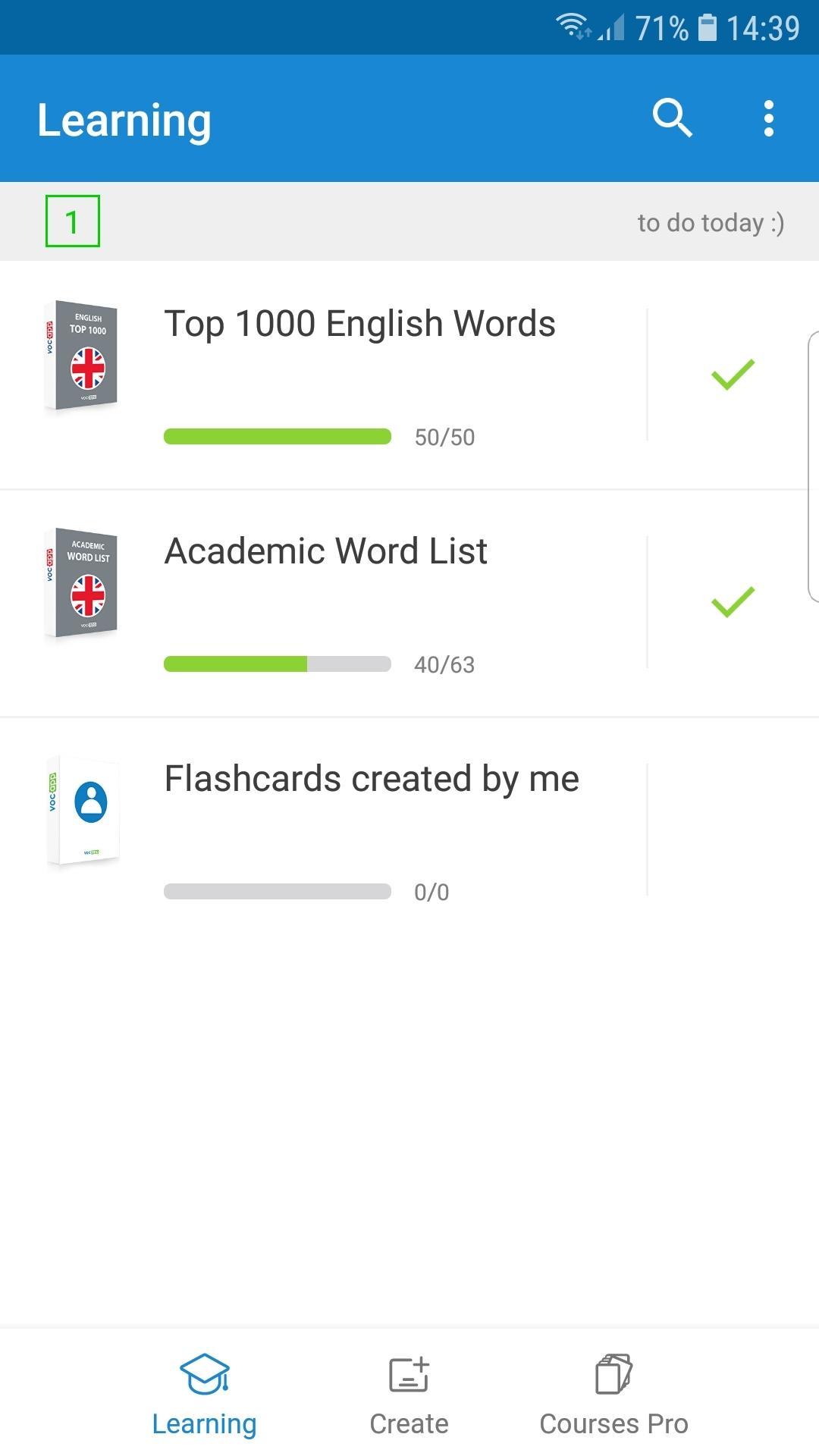Screen dimensions: 819x1456
Task: Switch to the Create tab label
Action: click(x=409, y=1424)
